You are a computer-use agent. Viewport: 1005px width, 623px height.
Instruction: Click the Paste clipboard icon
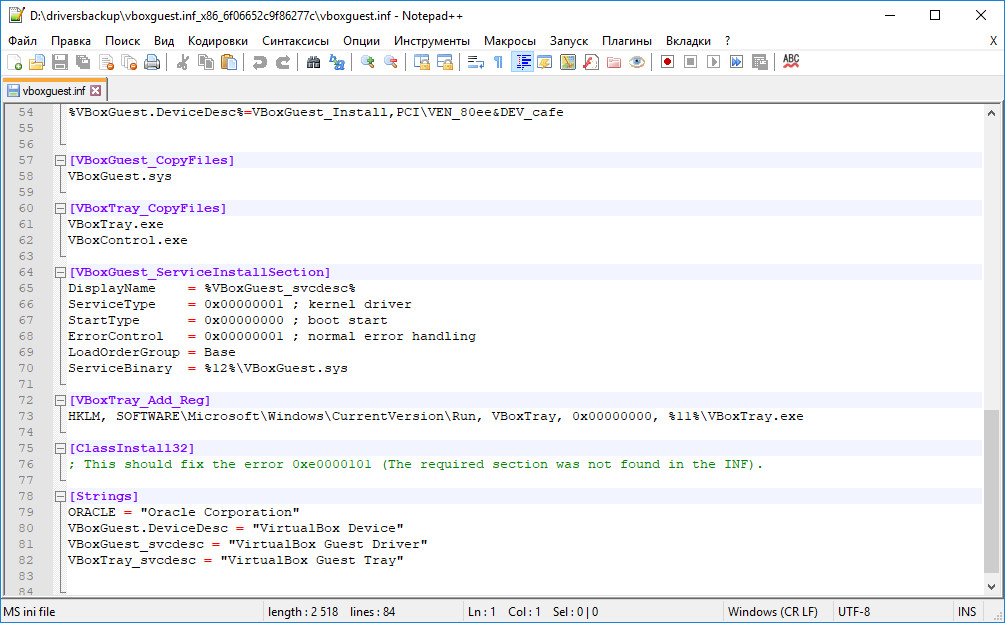229,62
